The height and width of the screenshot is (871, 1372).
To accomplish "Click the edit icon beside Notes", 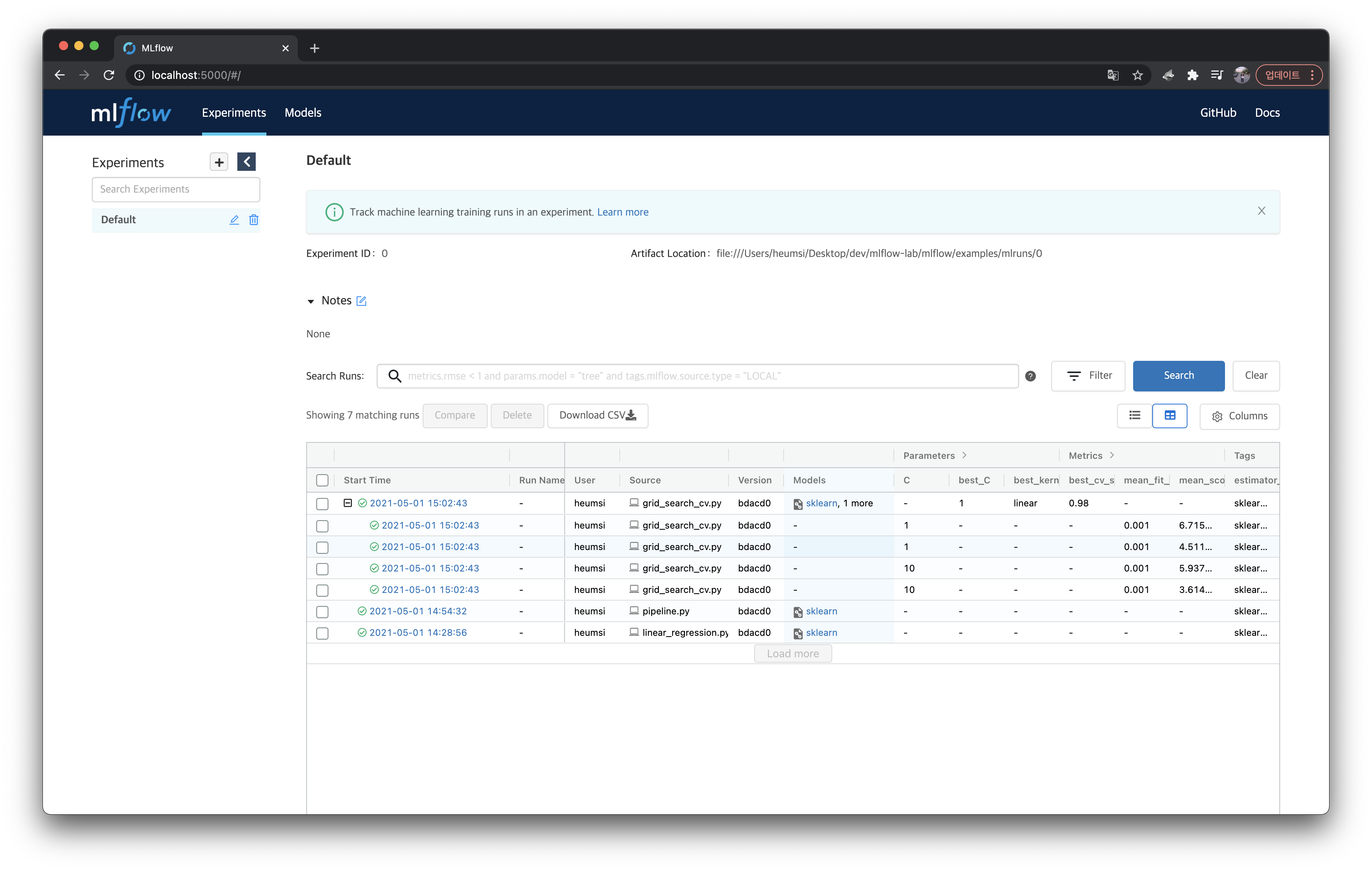I will [361, 301].
